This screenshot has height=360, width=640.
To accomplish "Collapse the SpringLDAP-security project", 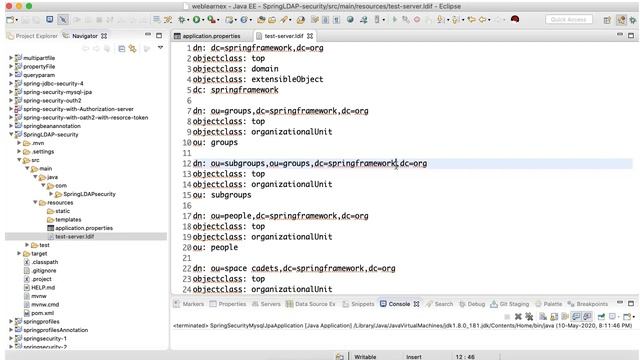I will [11, 134].
